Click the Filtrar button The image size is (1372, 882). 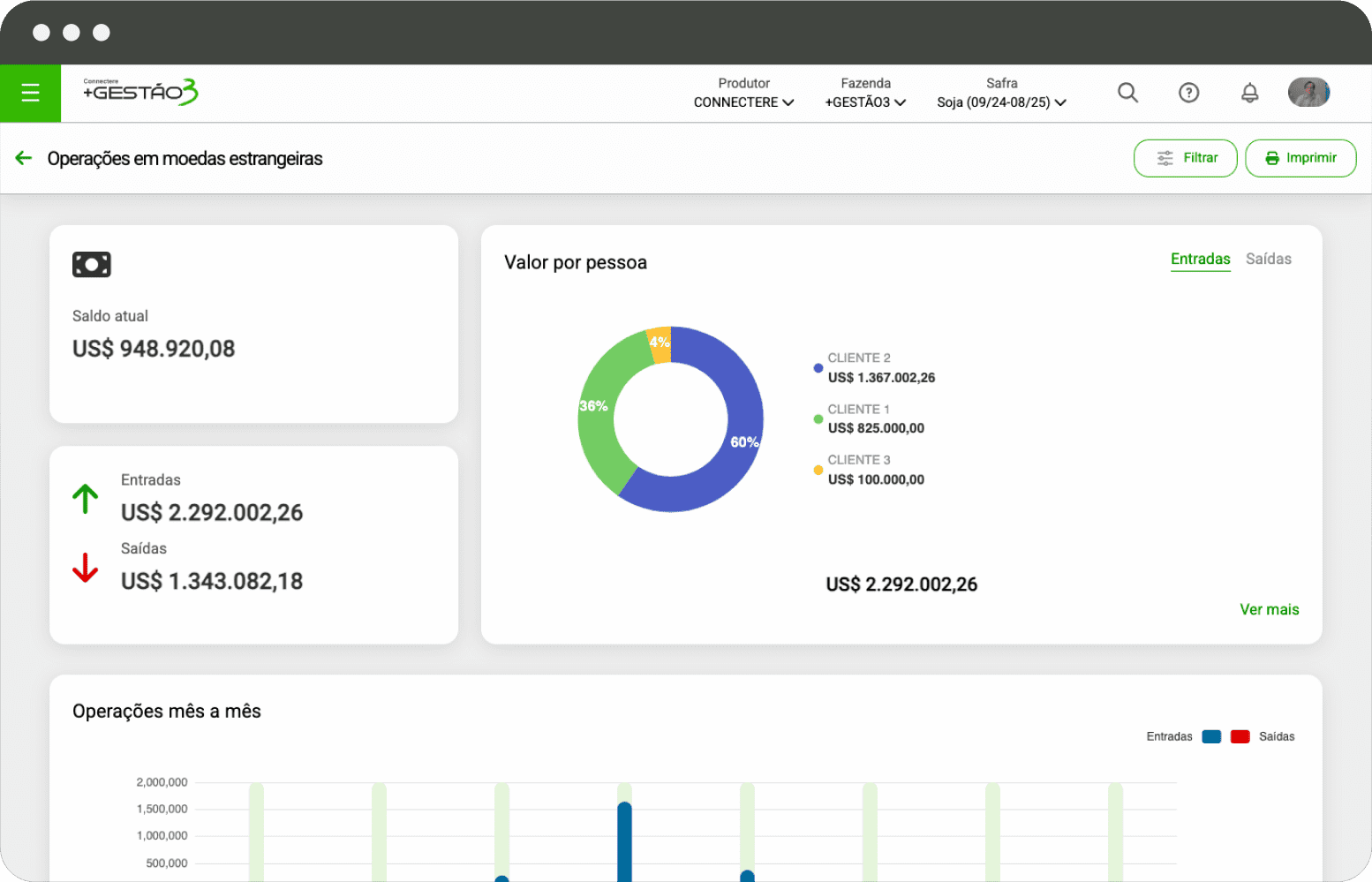1185,158
